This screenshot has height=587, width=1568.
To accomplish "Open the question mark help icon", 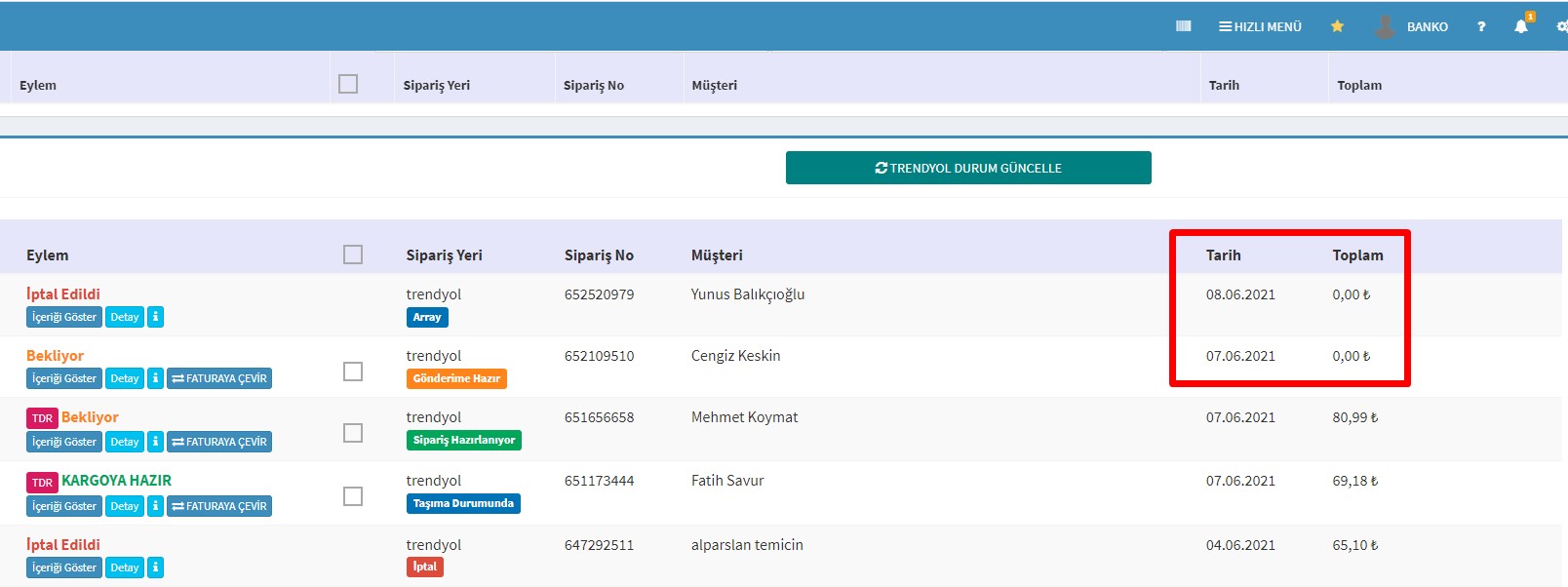I will (x=1481, y=26).
